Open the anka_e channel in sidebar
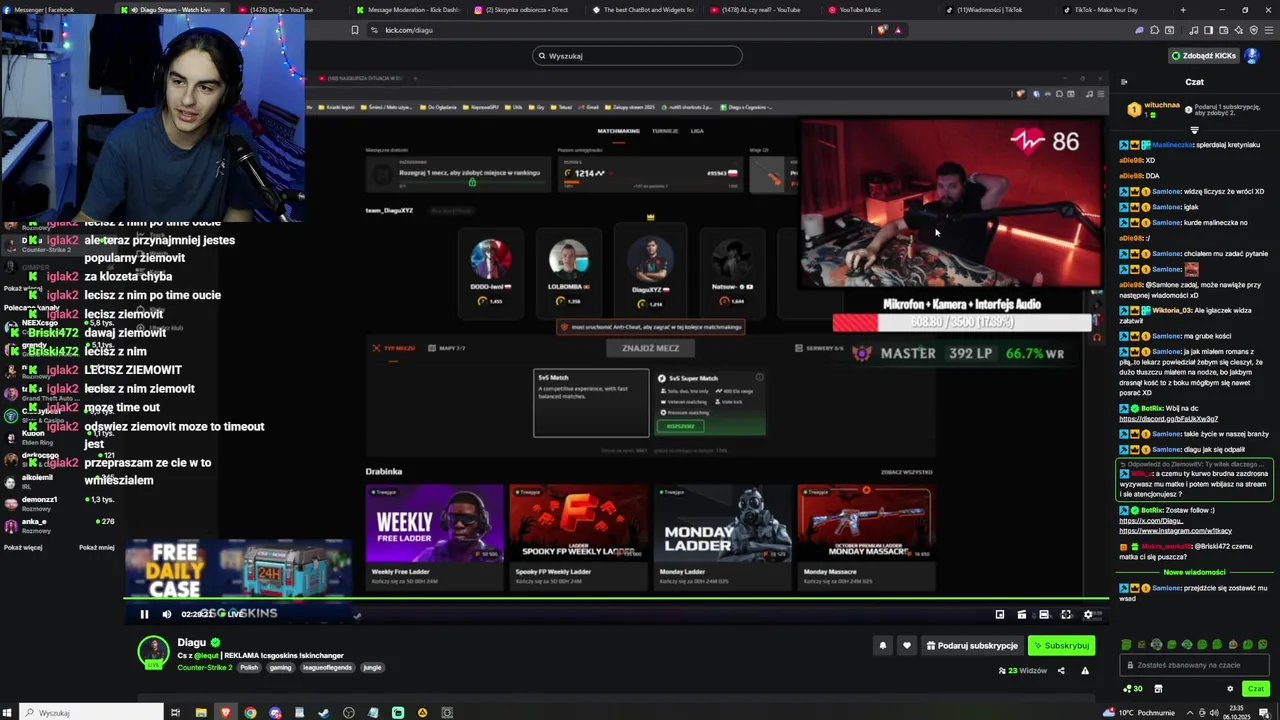This screenshot has height=720, width=1280. (x=60, y=525)
